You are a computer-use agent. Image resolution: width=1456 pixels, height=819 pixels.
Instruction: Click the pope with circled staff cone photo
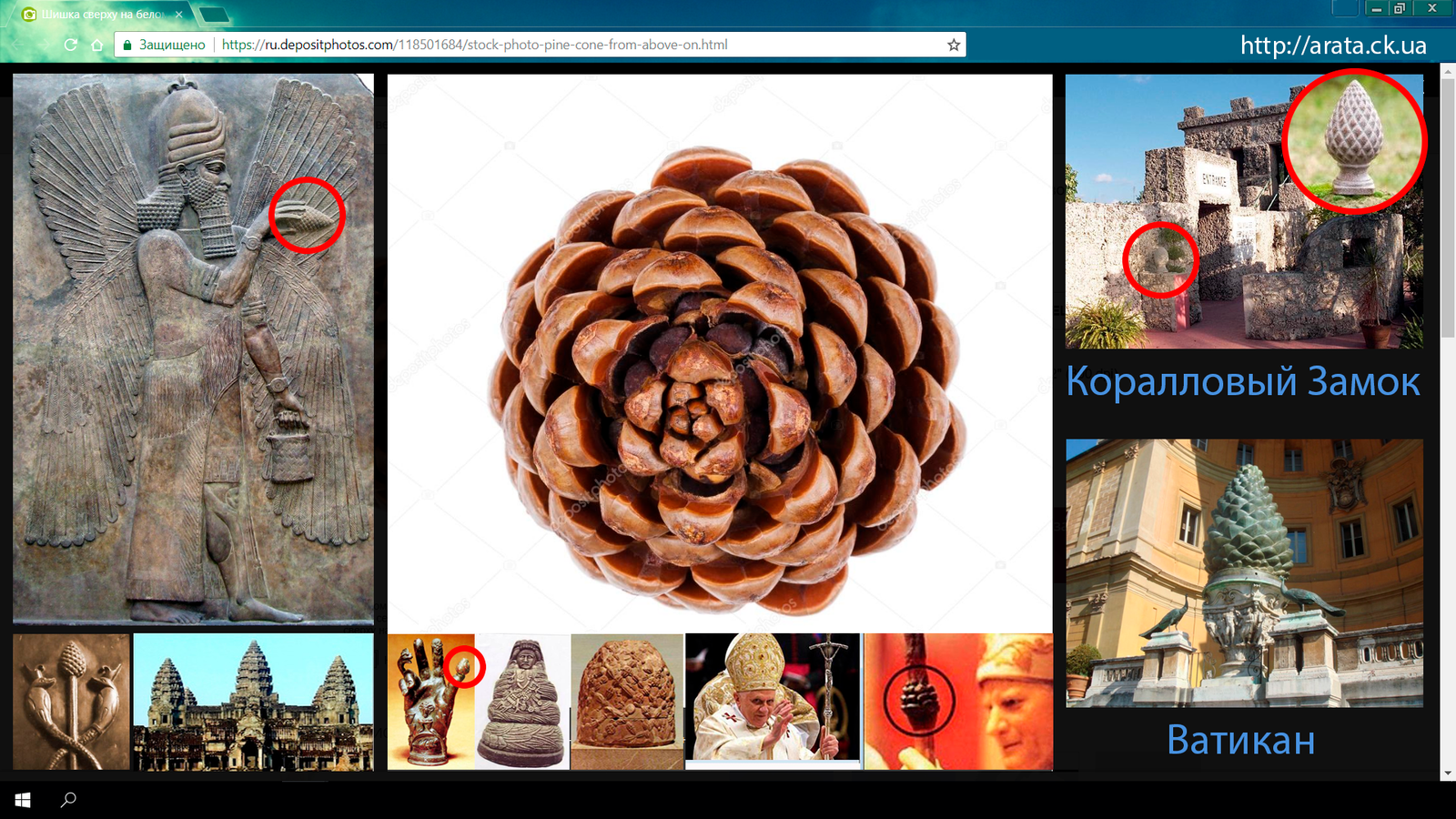pos(958,702)
